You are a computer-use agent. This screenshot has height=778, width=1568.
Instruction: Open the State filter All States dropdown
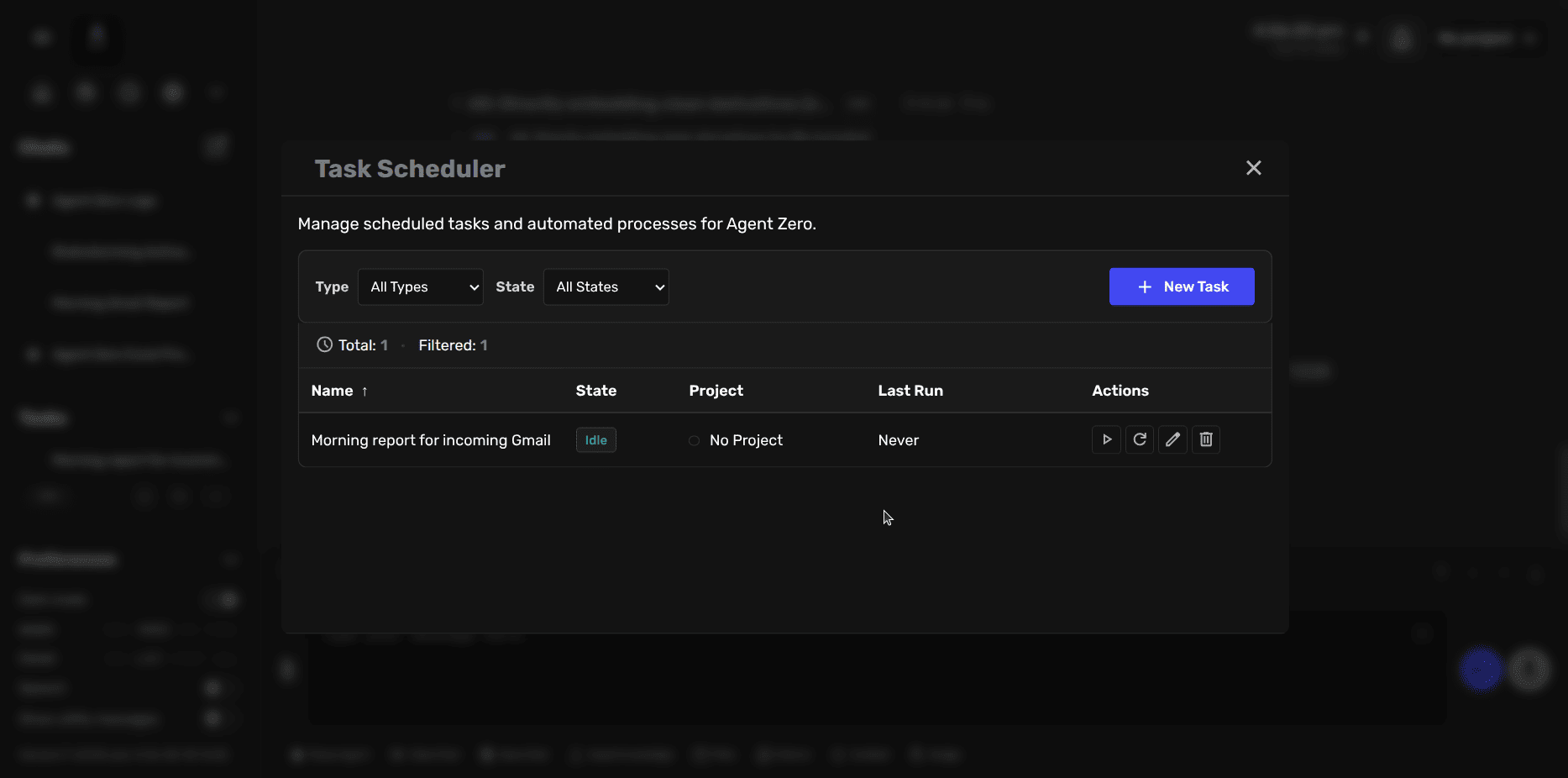pyautogui.click(x=606, y=286)
